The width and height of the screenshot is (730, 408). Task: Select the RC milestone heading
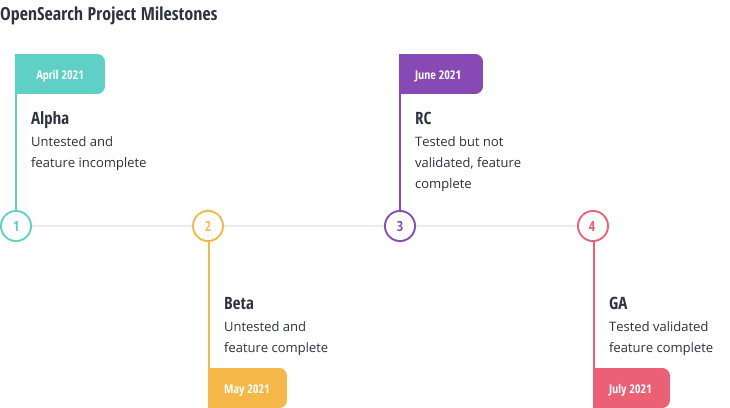[423, 118]
